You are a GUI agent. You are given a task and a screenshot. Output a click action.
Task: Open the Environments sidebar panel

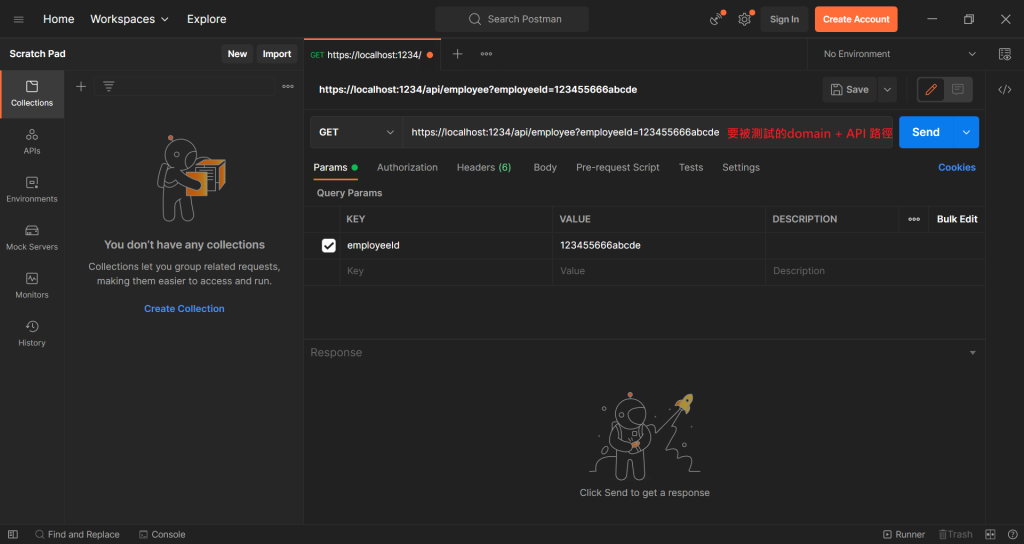(32, 190)
